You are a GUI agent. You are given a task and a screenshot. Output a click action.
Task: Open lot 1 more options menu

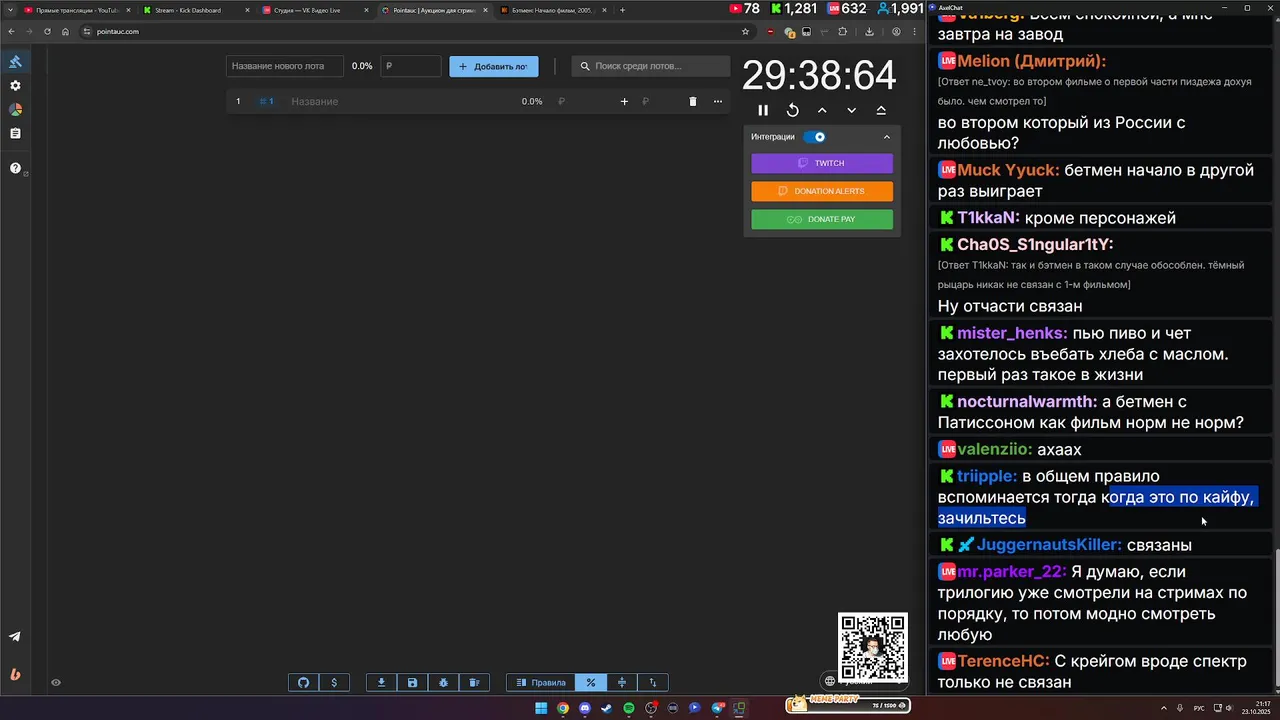(x=717, y=101)
